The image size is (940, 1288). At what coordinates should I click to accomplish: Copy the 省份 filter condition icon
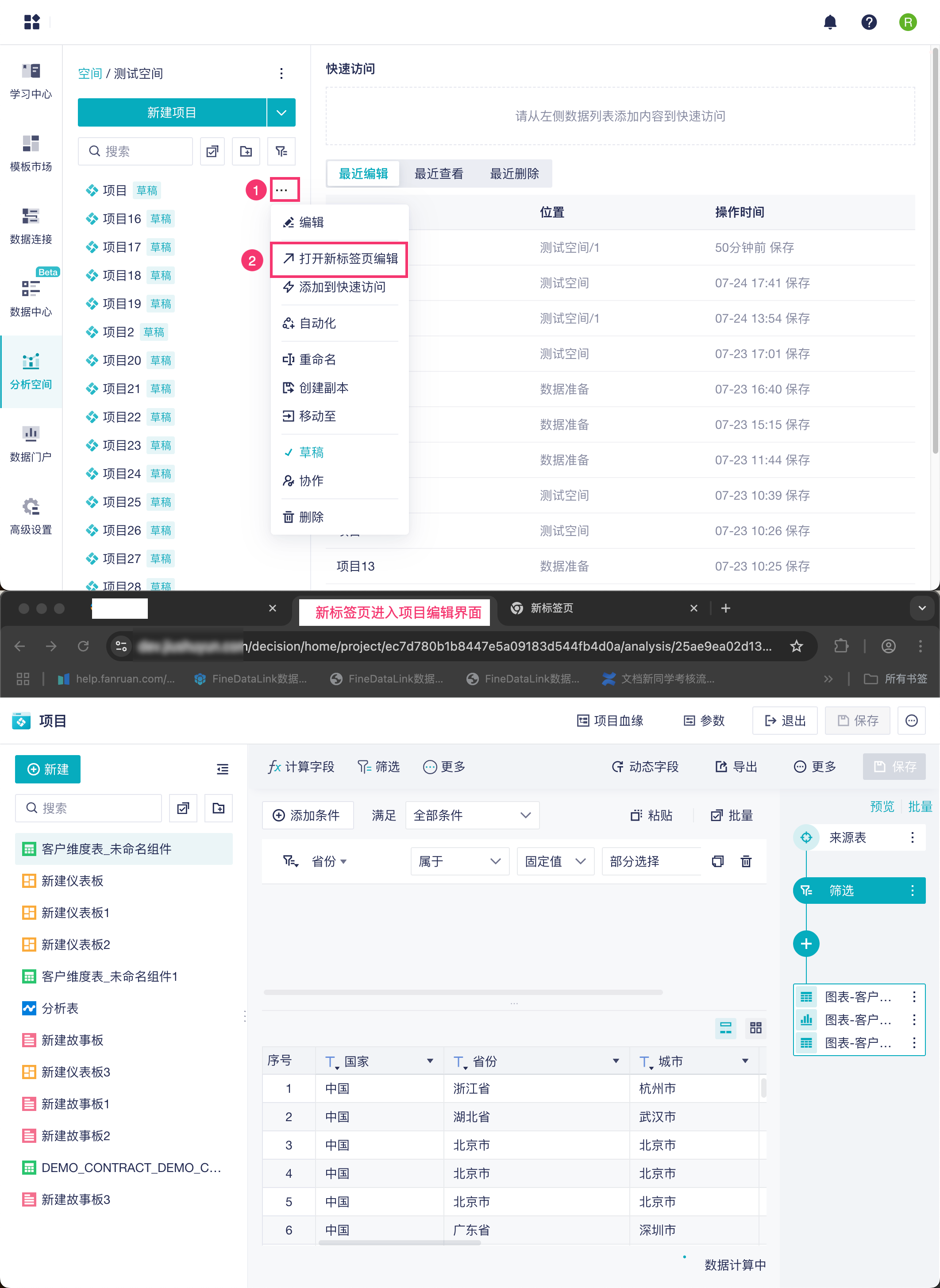tap(718, 861)
